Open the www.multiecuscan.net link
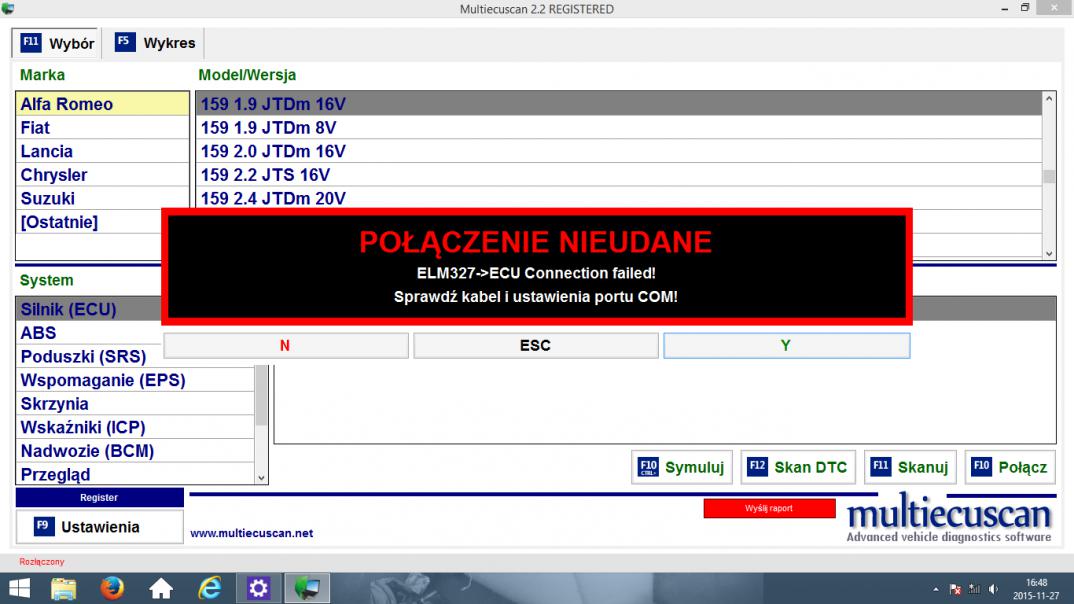 pyautogui.click(x=251, y=533)
